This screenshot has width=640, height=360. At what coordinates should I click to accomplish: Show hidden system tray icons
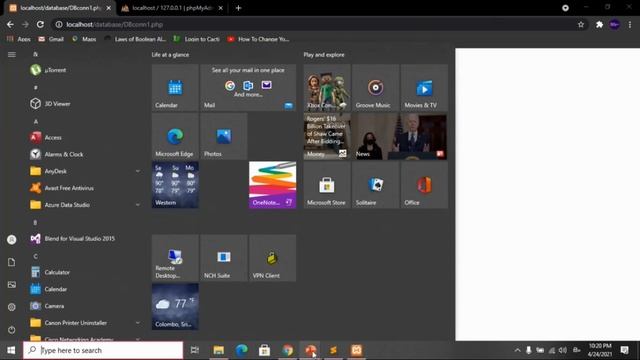[517, 350]
